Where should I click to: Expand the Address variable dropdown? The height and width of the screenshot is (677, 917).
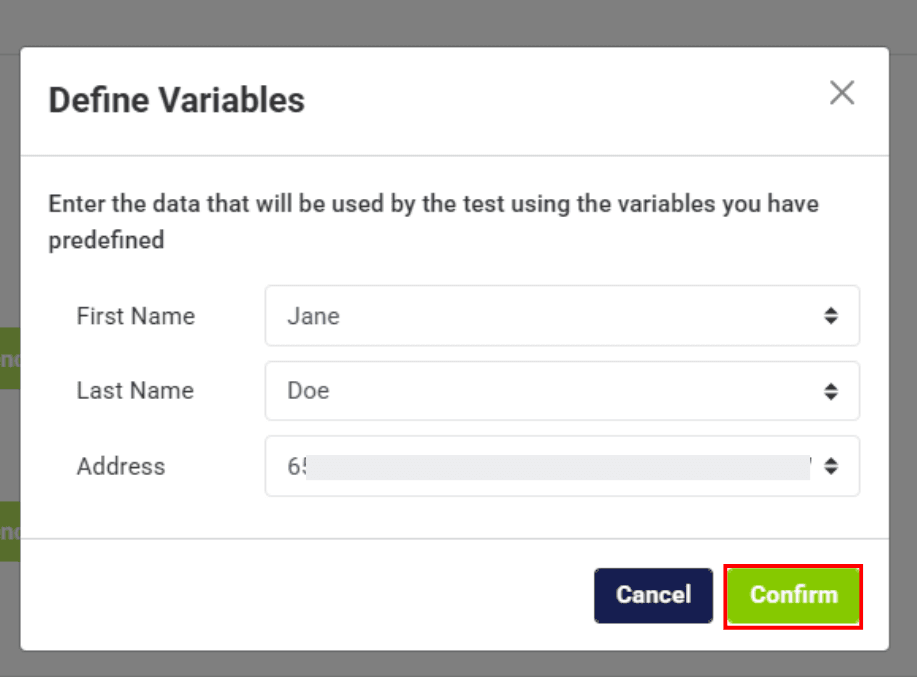[x=561, y=466]
